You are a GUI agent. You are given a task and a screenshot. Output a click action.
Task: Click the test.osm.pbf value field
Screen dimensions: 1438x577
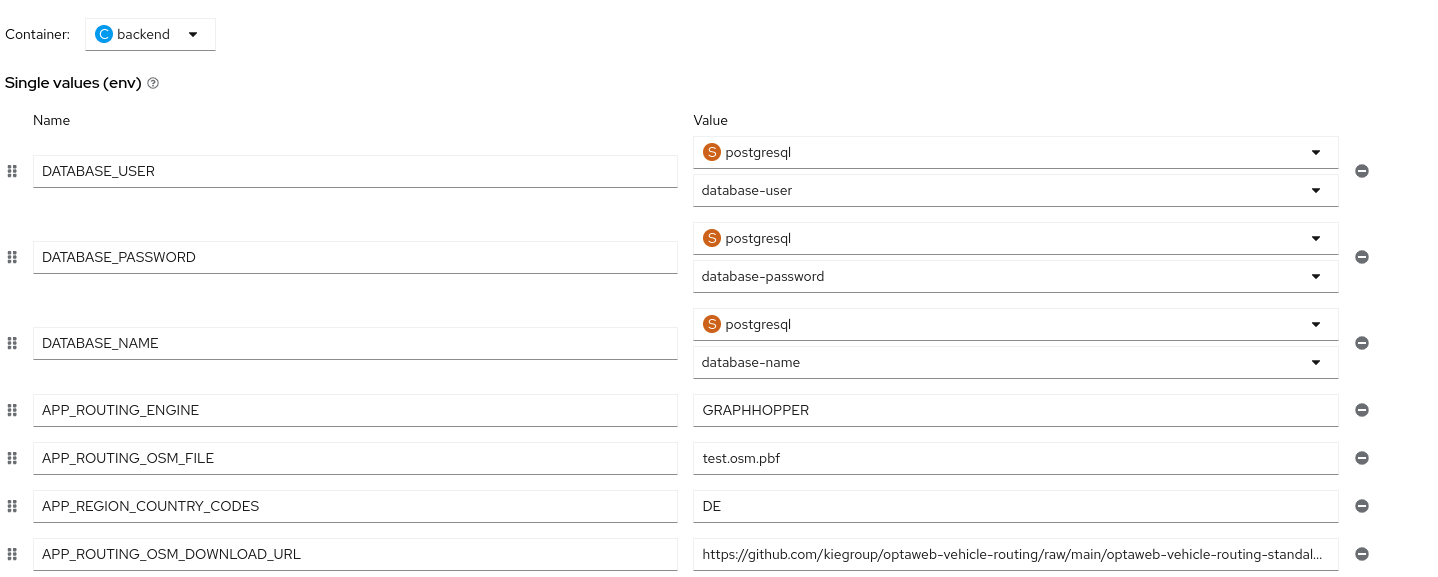[1015, 458]
